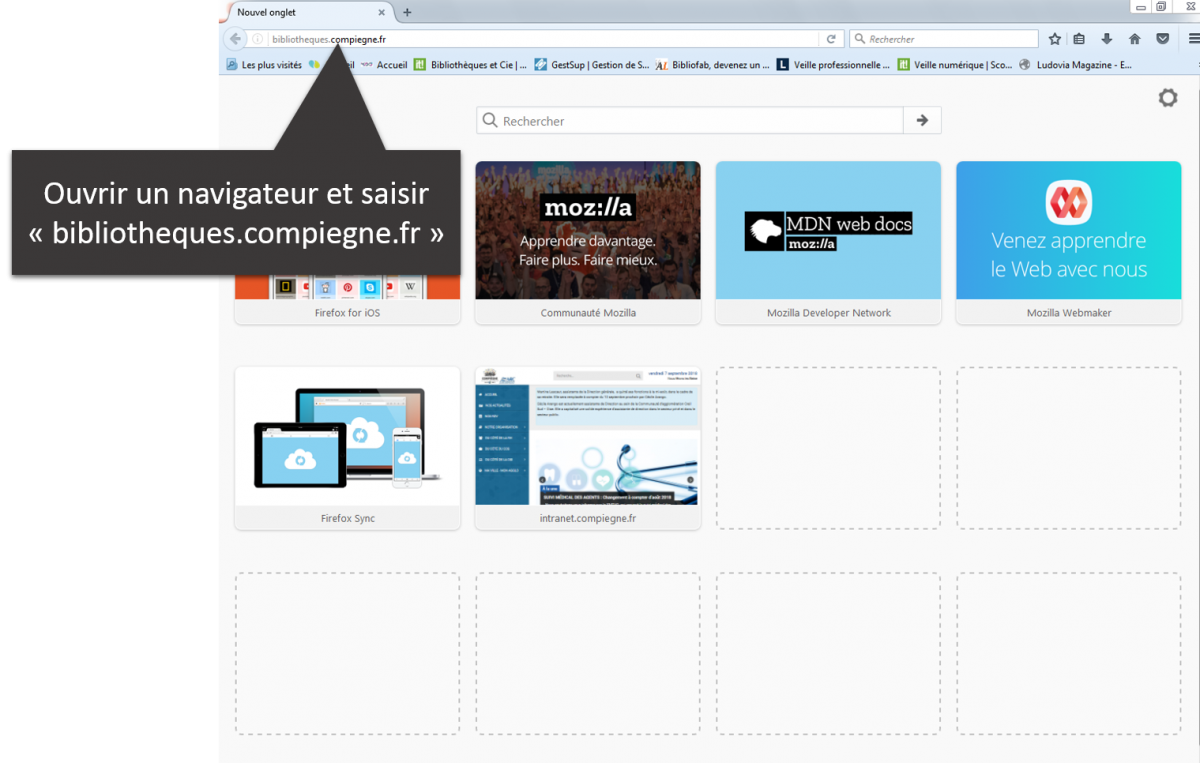
Task: Open the Les plus visités bookmark
Action: coord(264,65)
